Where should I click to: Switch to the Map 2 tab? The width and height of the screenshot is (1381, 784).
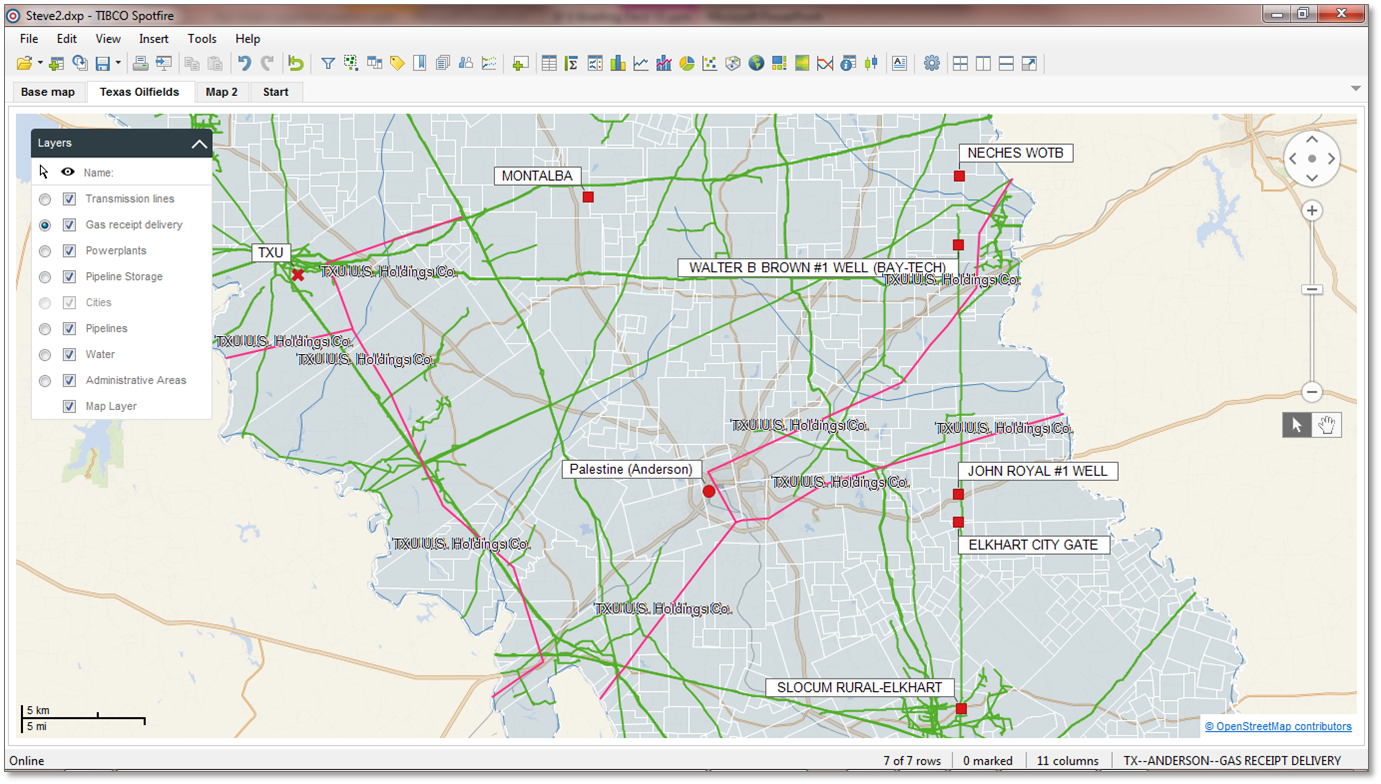(x=222, y=92)
